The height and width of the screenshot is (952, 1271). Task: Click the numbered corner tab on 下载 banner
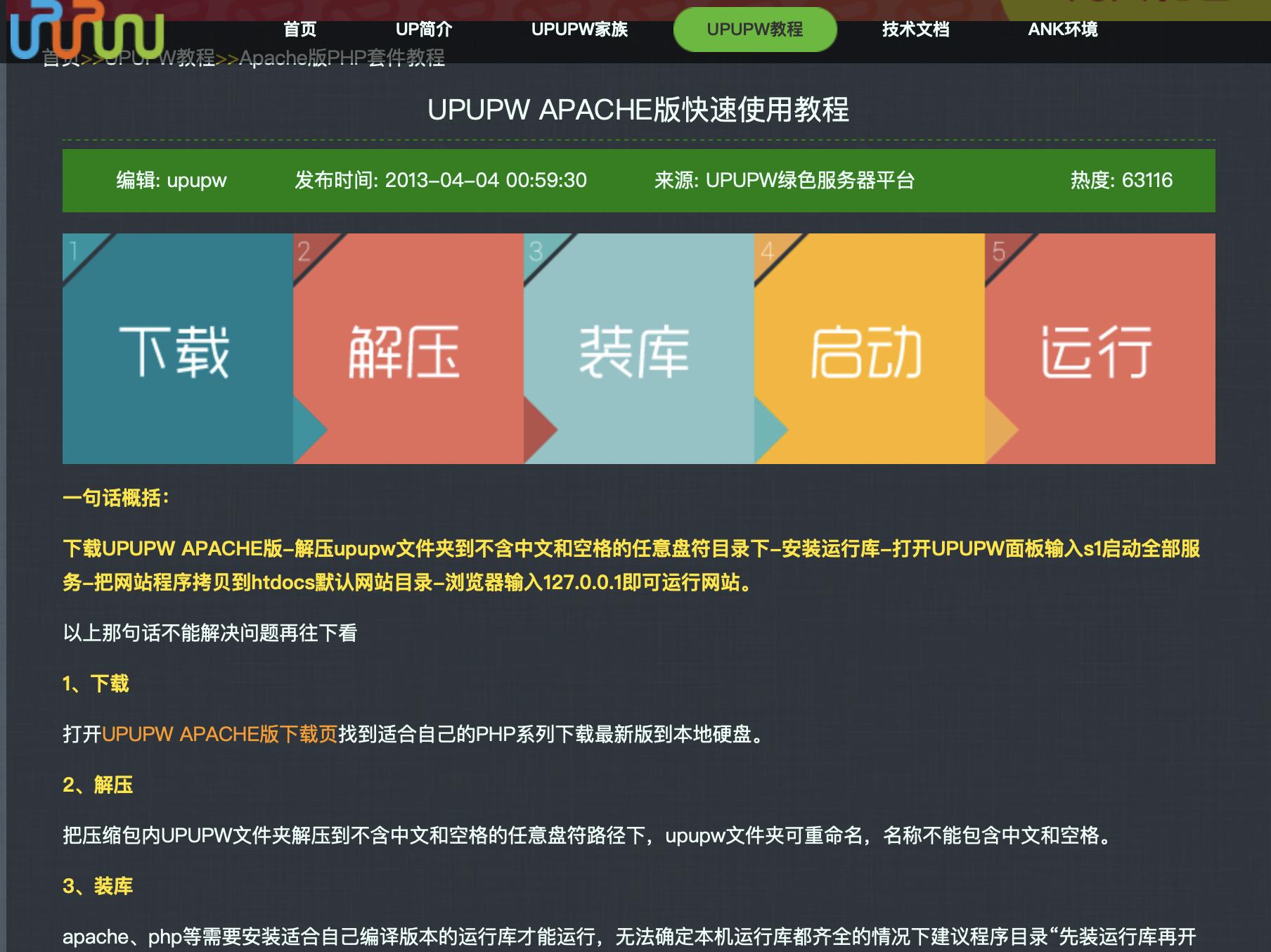(x=74, y=250)
